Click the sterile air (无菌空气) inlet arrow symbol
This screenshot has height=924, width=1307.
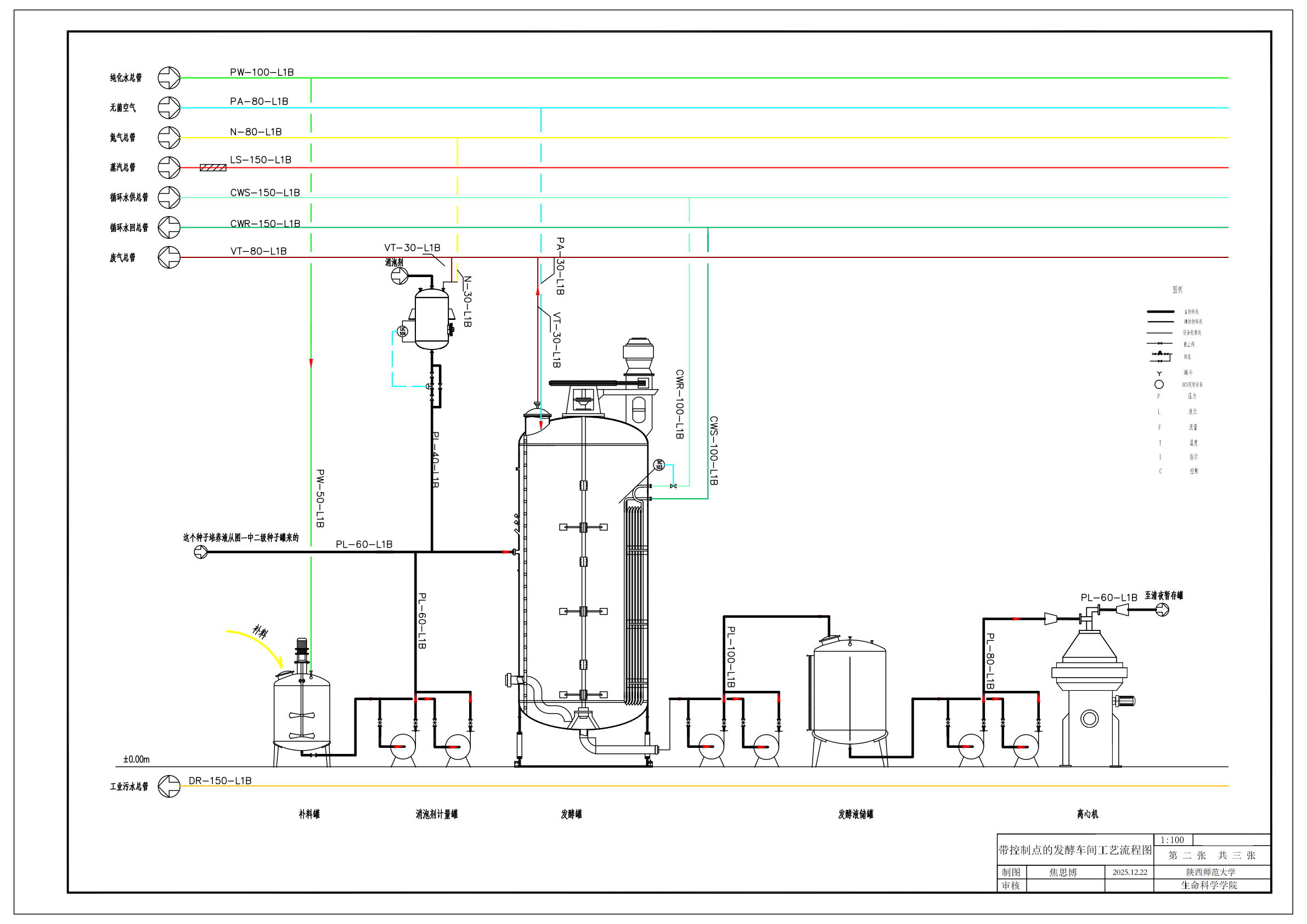point(169,108)
